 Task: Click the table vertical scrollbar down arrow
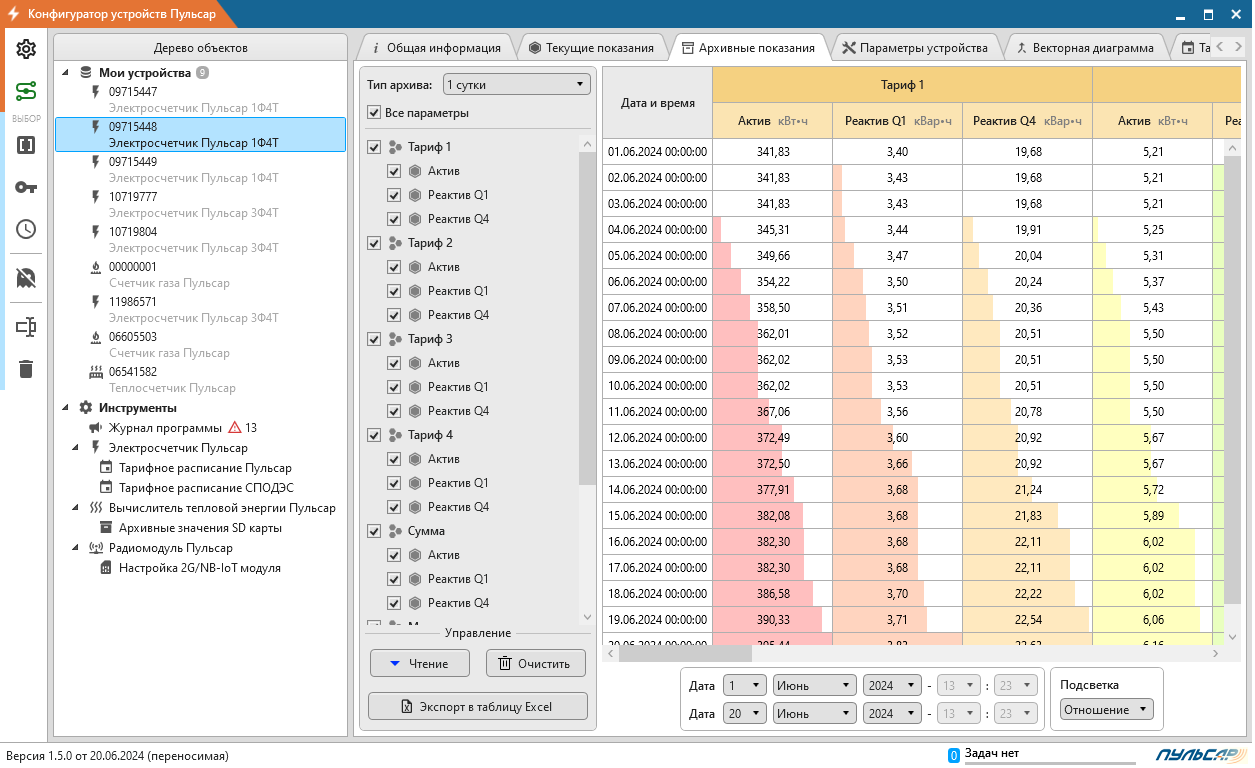coord(1232,637)
